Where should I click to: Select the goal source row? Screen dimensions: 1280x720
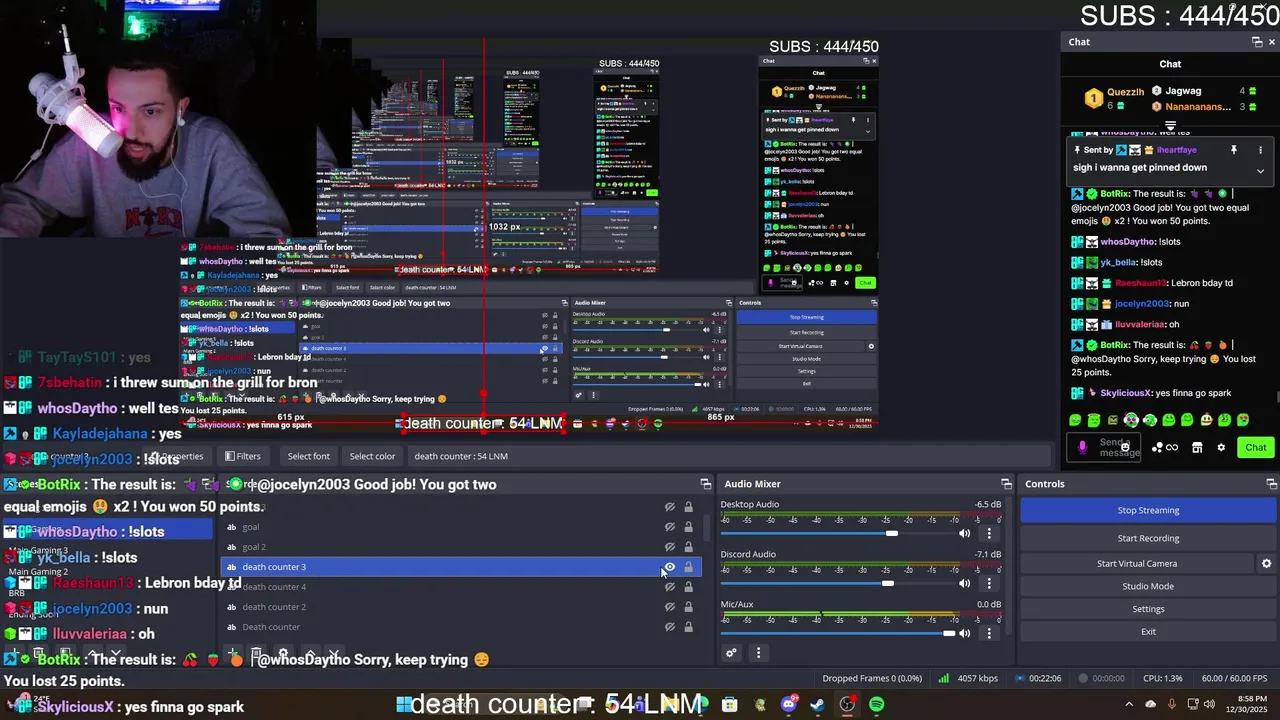460,527
